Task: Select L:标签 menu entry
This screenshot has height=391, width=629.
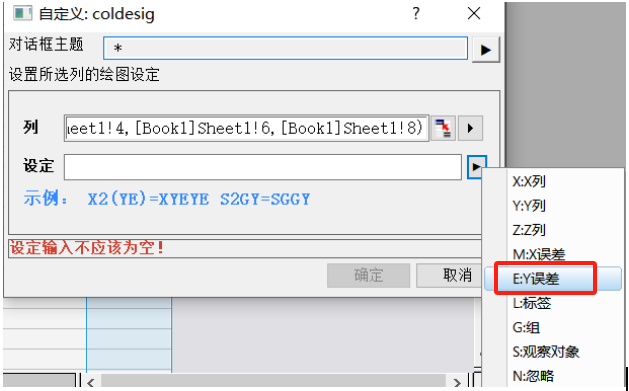Action: (554, 303)
